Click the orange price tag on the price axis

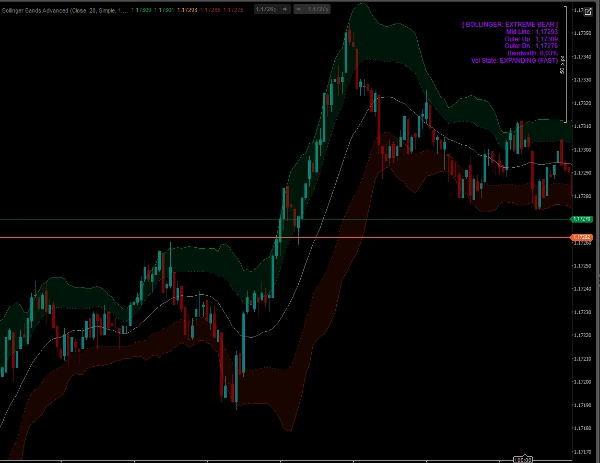[x=581, y=237]
